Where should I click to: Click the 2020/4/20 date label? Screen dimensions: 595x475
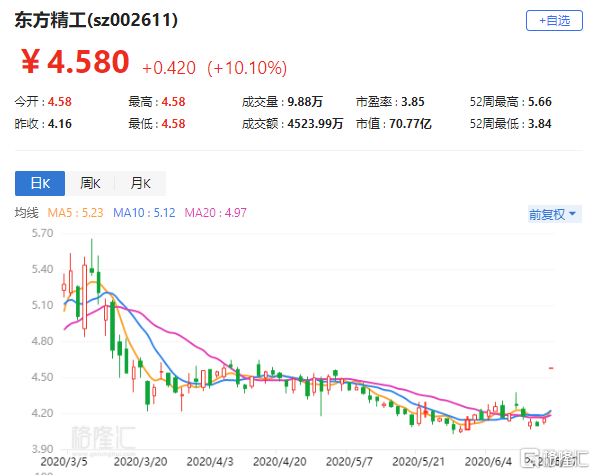pos(280,462)
